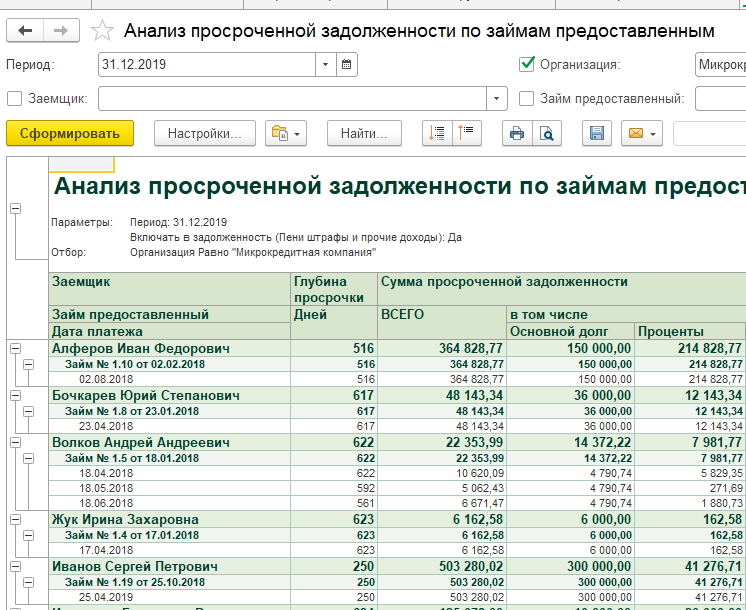Screen dimensions: 746x610
Task: Save report with floppy disk icon
Action: coord(597,133)
